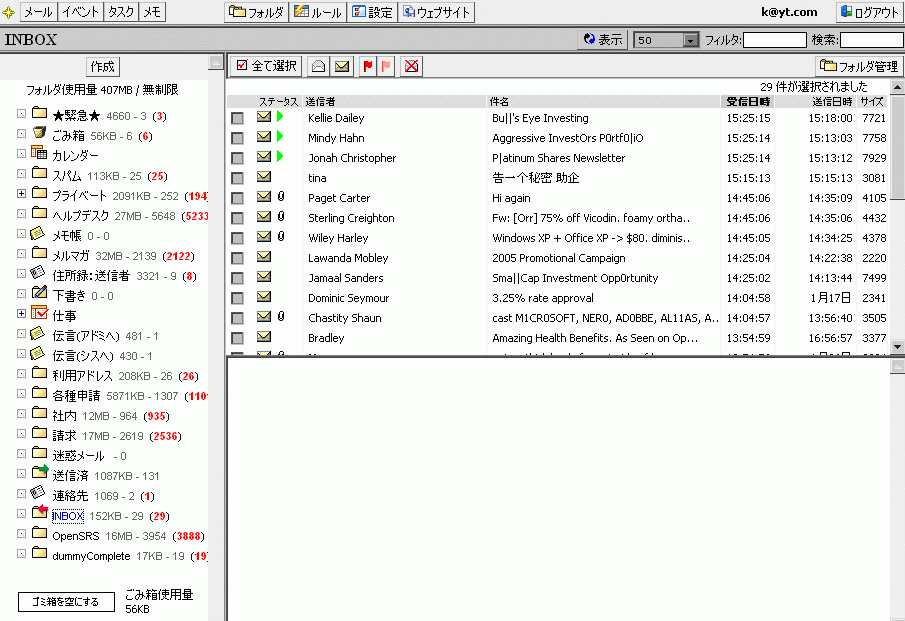905x621 pixels.
Task: Click the yellow star icon at top-left
Action: click(9, 12)
